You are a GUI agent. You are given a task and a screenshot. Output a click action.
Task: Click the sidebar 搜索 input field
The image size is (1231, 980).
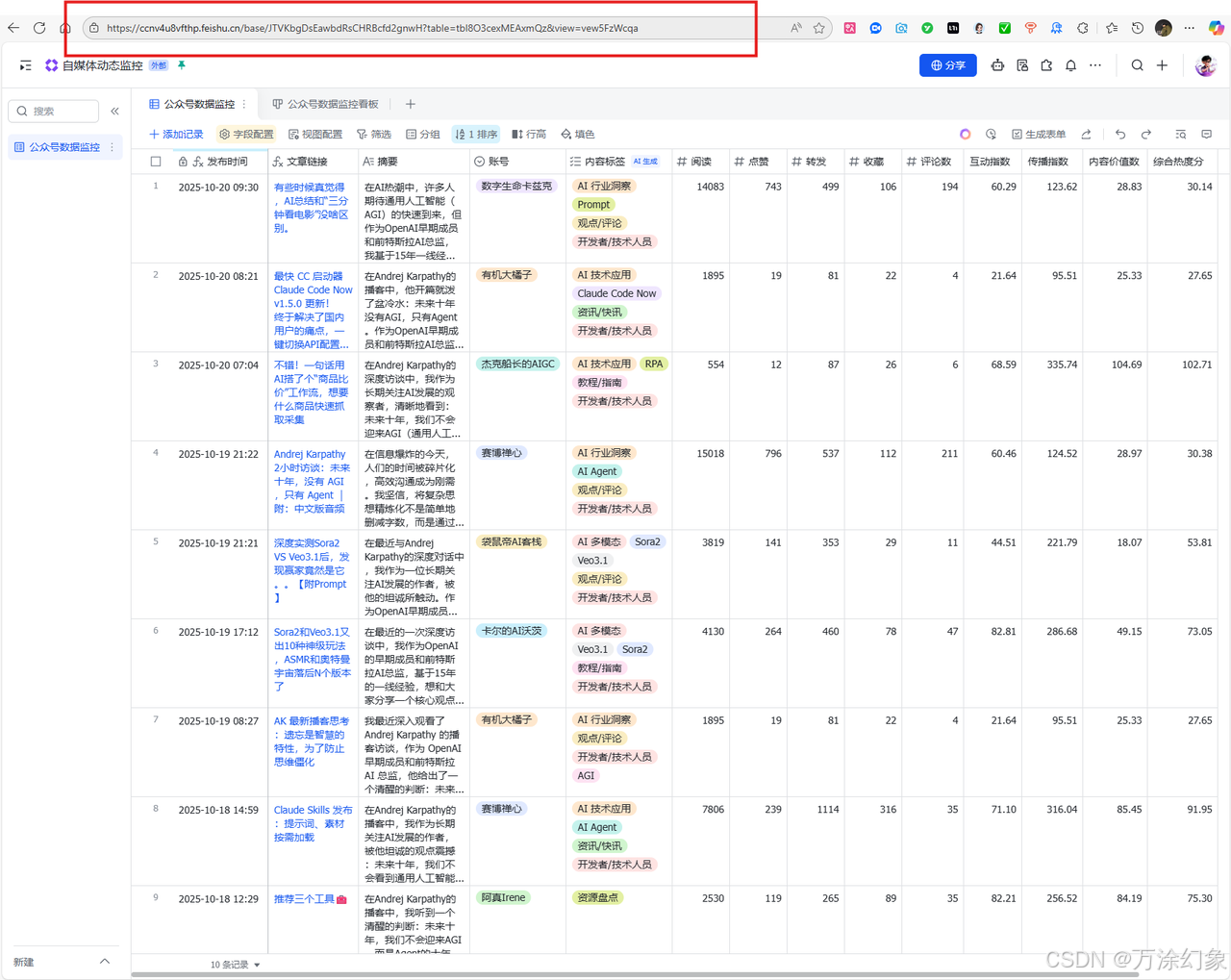(x=54, y=112)
